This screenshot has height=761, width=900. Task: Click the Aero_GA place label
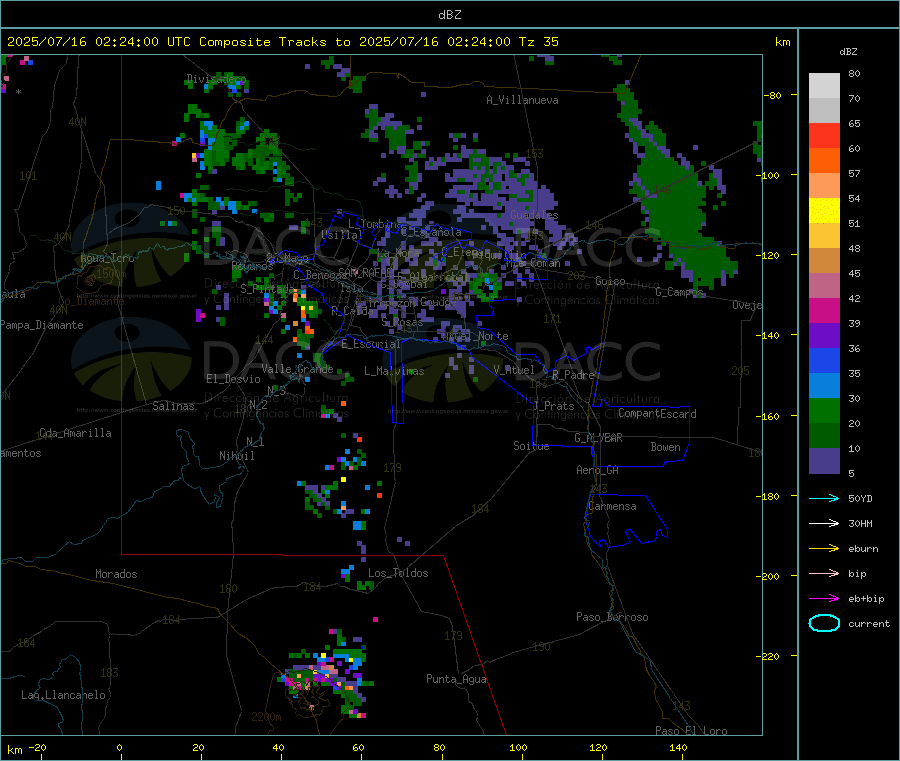[x=598, y=470]
